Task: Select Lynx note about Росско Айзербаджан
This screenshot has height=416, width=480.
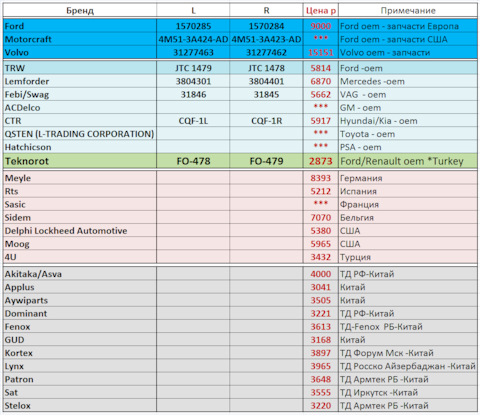Action: (x=408, y=366)
